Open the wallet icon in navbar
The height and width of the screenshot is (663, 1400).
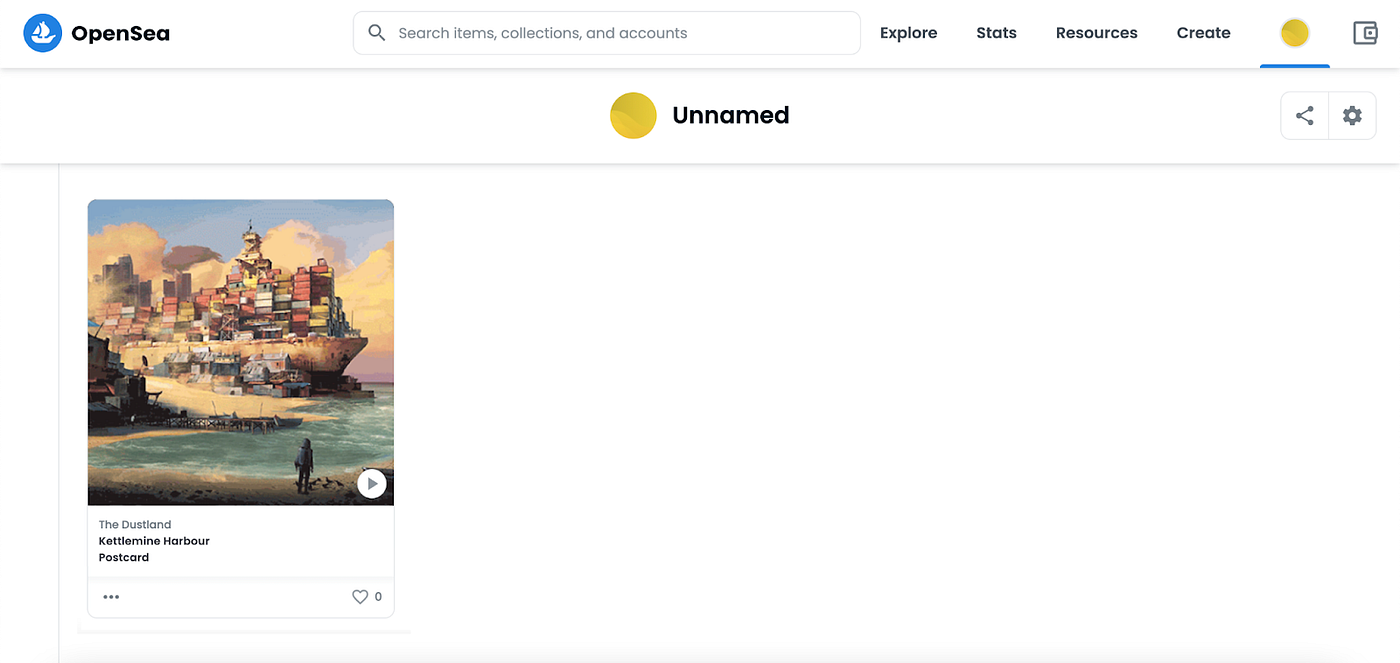1365,33
